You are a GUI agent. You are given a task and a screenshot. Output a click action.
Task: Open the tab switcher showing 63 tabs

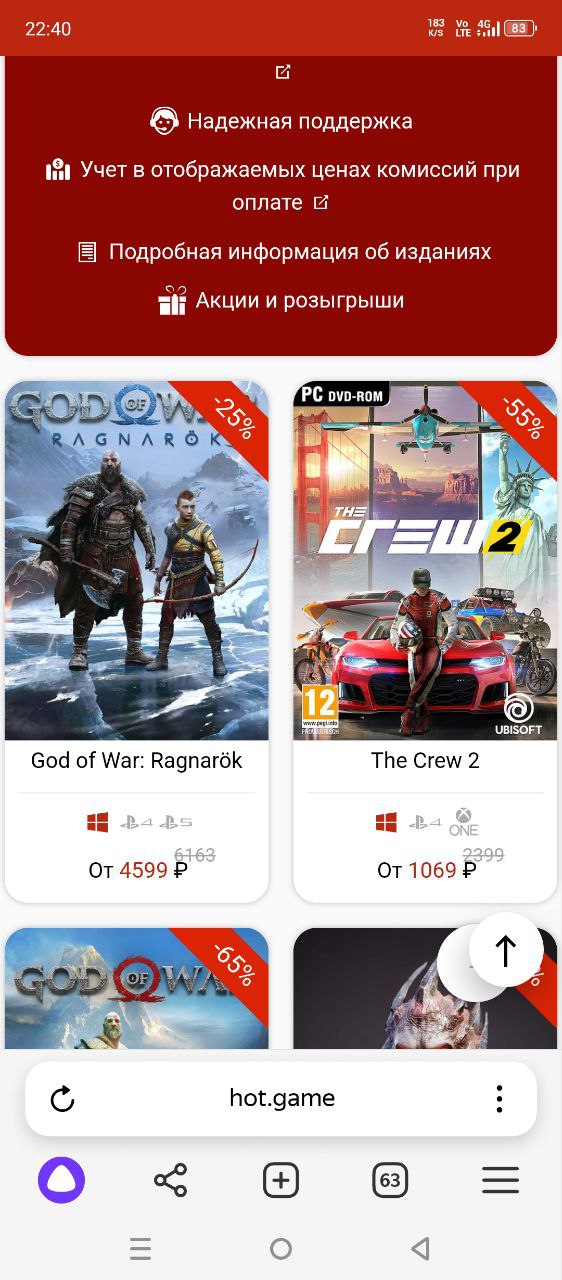(x=390, y=1181)
